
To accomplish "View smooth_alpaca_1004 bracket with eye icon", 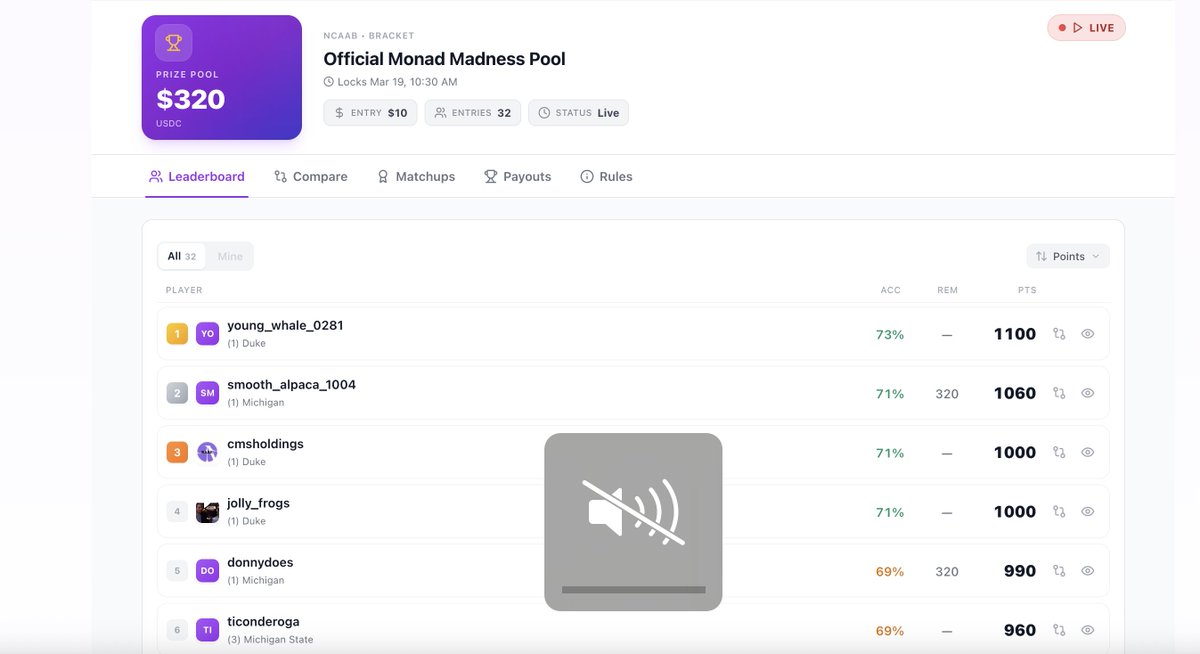I will (1088, 393).
